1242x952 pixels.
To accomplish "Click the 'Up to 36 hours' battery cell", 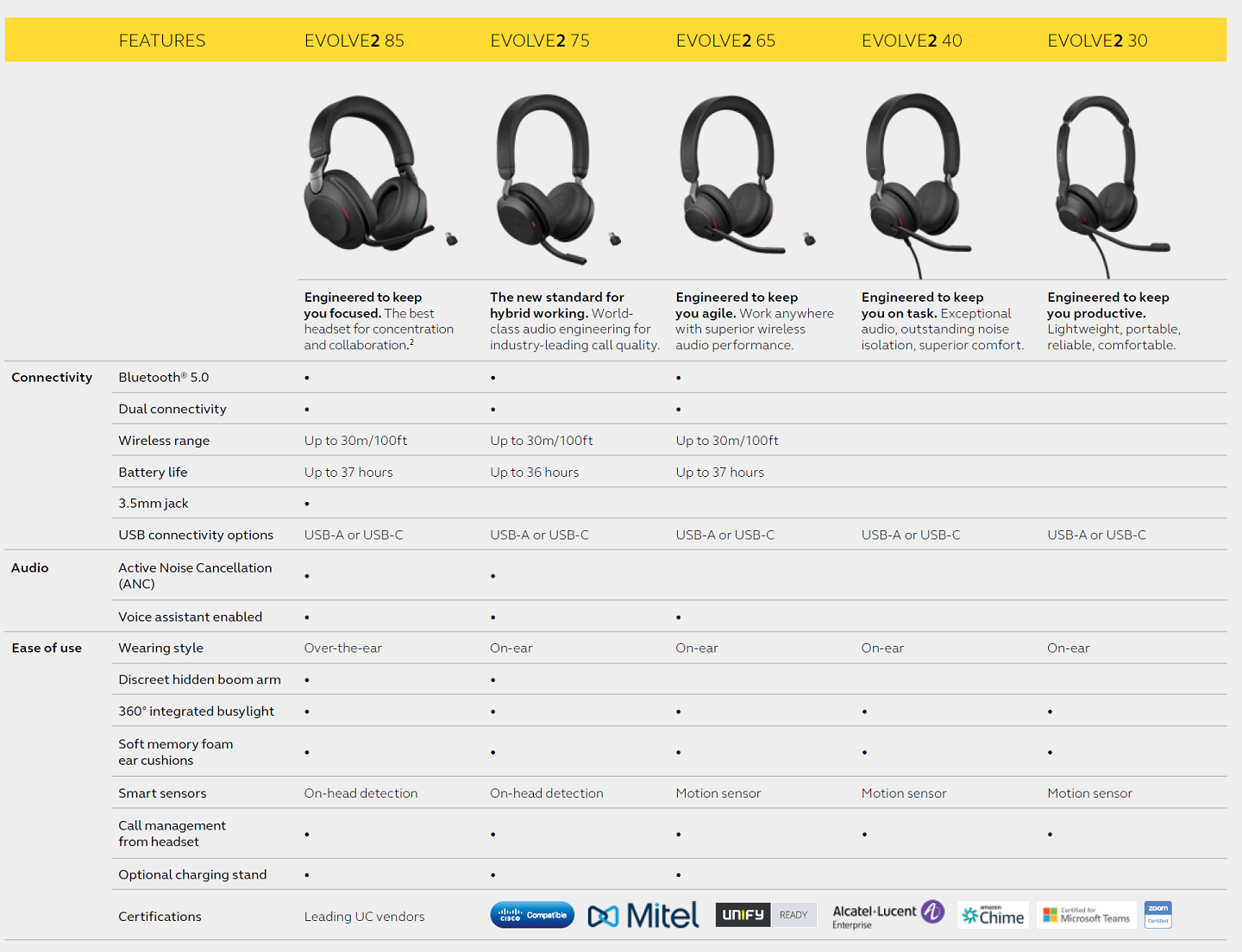I will pyautogui.click(x=535, y=473).
